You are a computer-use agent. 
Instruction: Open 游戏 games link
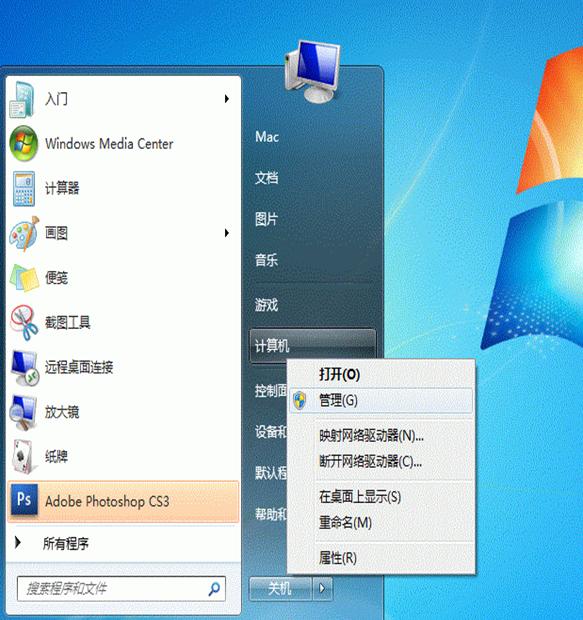266,305
